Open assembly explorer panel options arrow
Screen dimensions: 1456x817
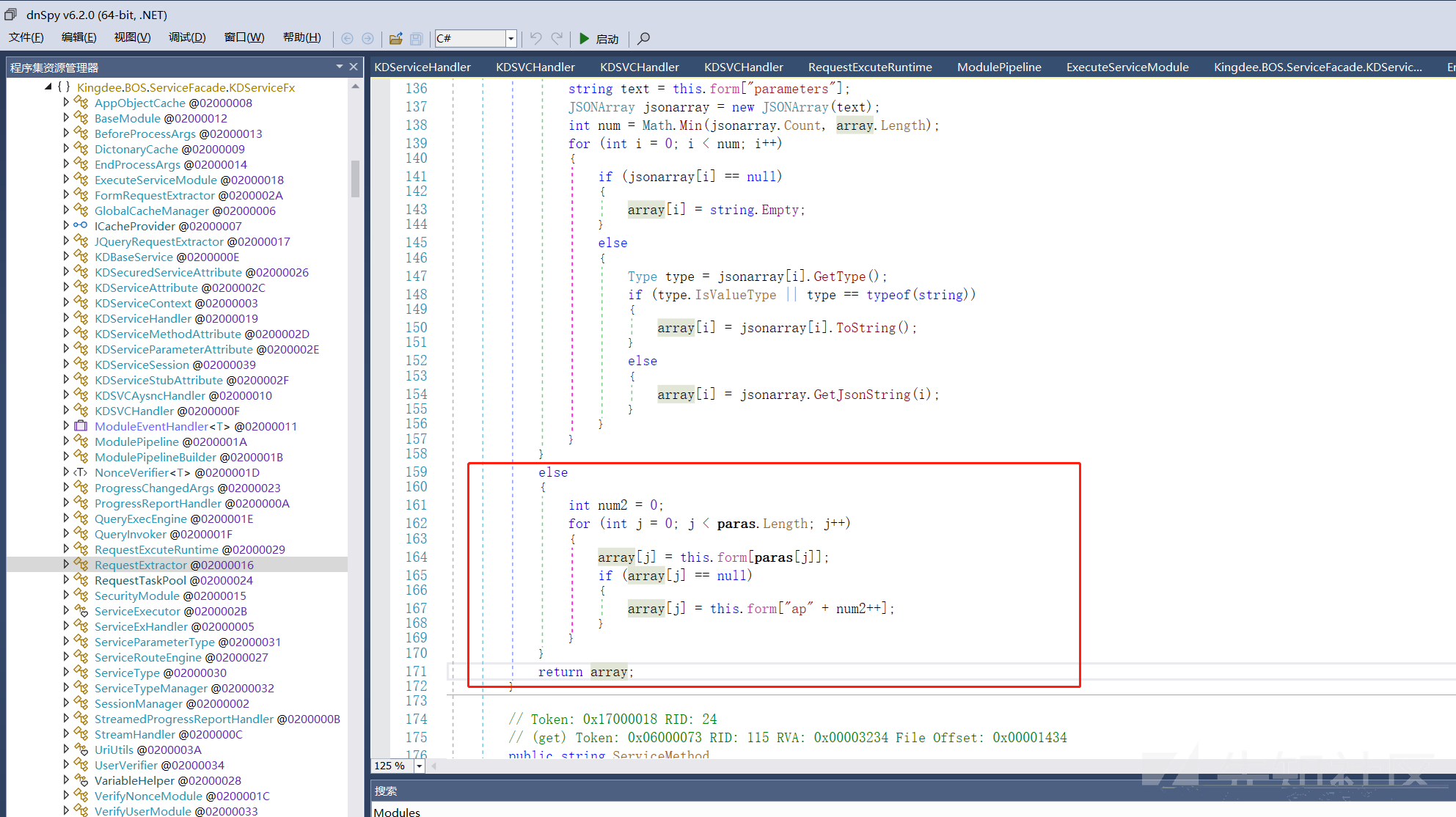340,67
